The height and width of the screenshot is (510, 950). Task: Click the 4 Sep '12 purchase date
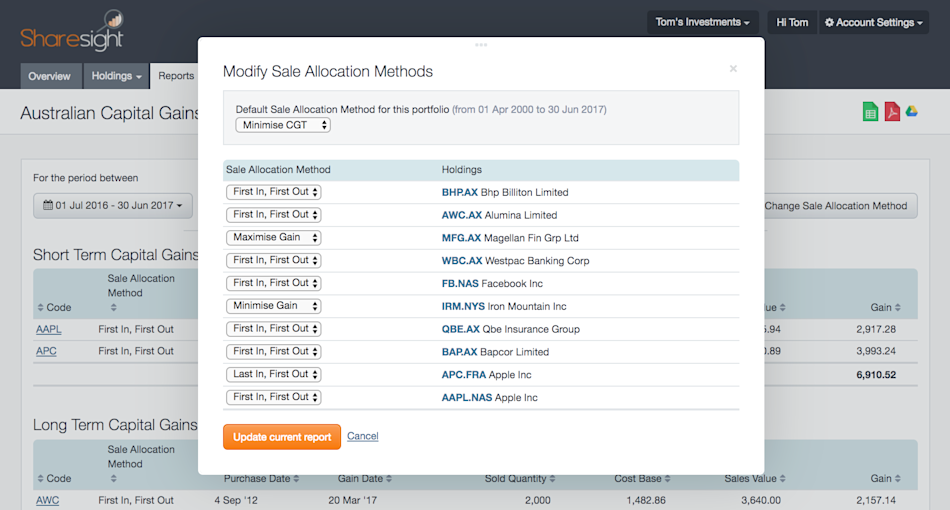tap(236, 500)
